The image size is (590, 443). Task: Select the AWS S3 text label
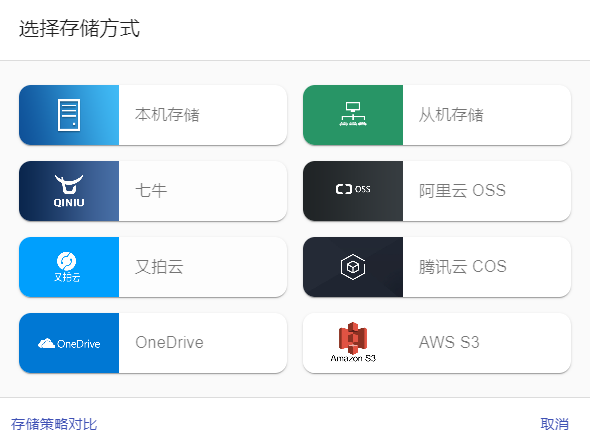point(449,343)
